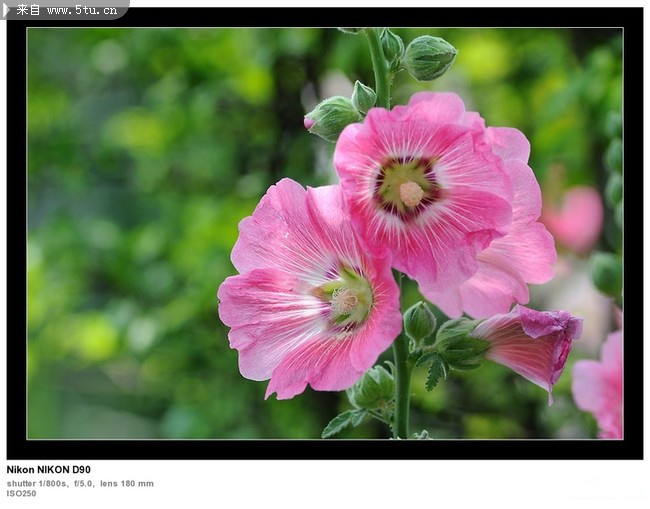This screenshot has width=650, height=509.
Task: Click the half-open trumpet-shaped flower on the right
Action: click(x=530, y=343)
